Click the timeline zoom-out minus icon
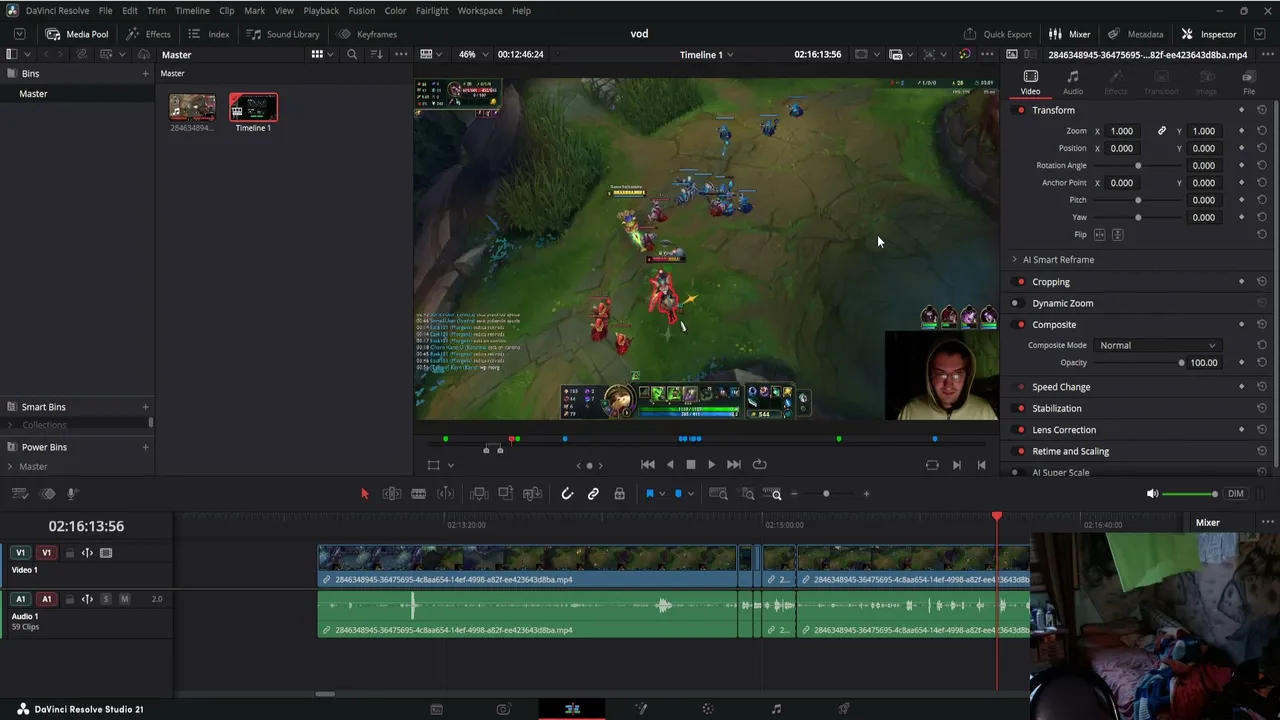 point(794,494)
